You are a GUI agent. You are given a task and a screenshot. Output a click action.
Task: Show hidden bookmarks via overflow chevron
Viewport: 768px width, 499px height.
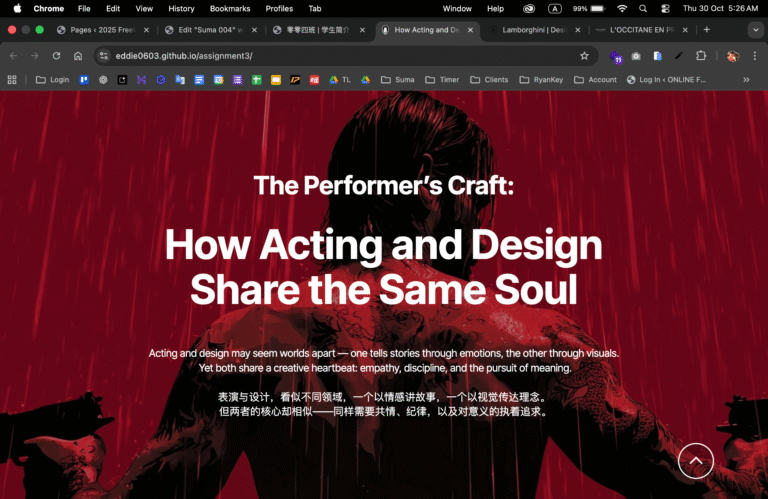[x=746, y=79]
